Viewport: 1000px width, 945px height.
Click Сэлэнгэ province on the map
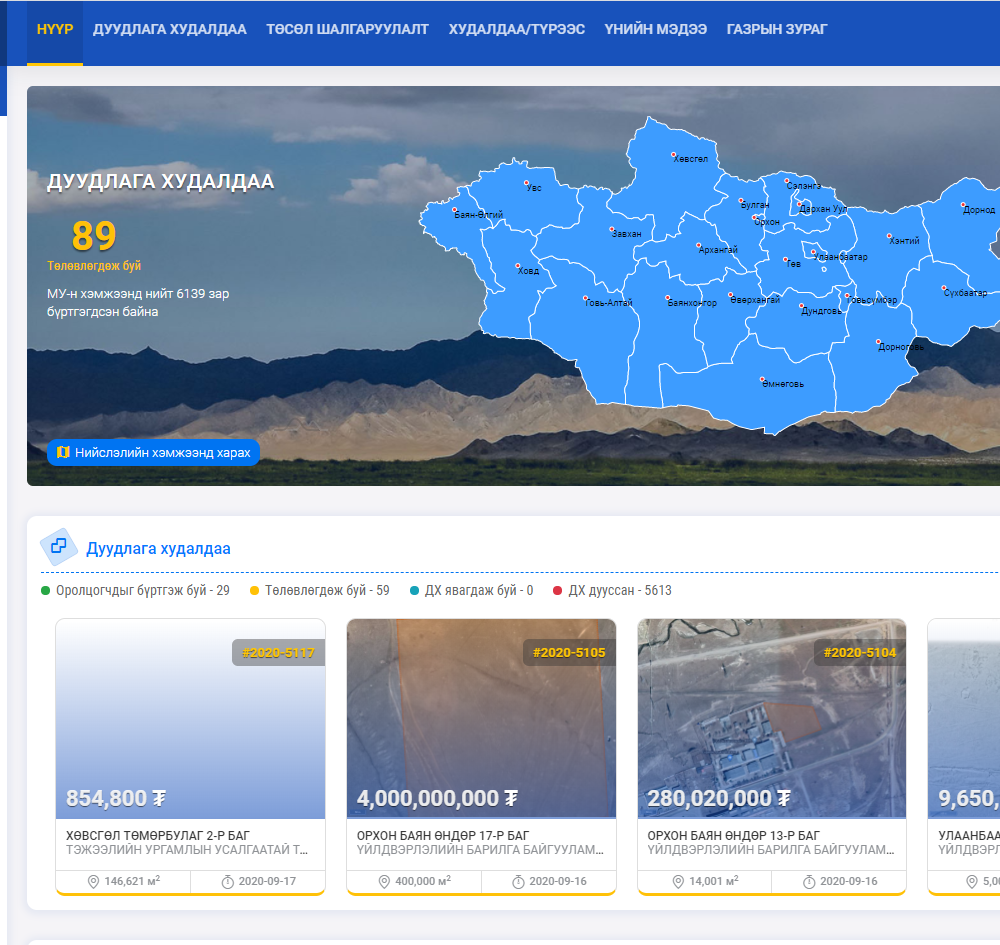coord(804,186)
